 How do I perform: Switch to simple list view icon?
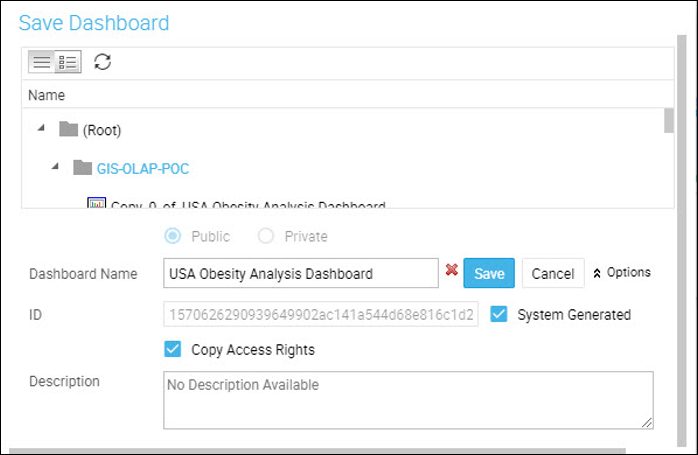(41, 61)
